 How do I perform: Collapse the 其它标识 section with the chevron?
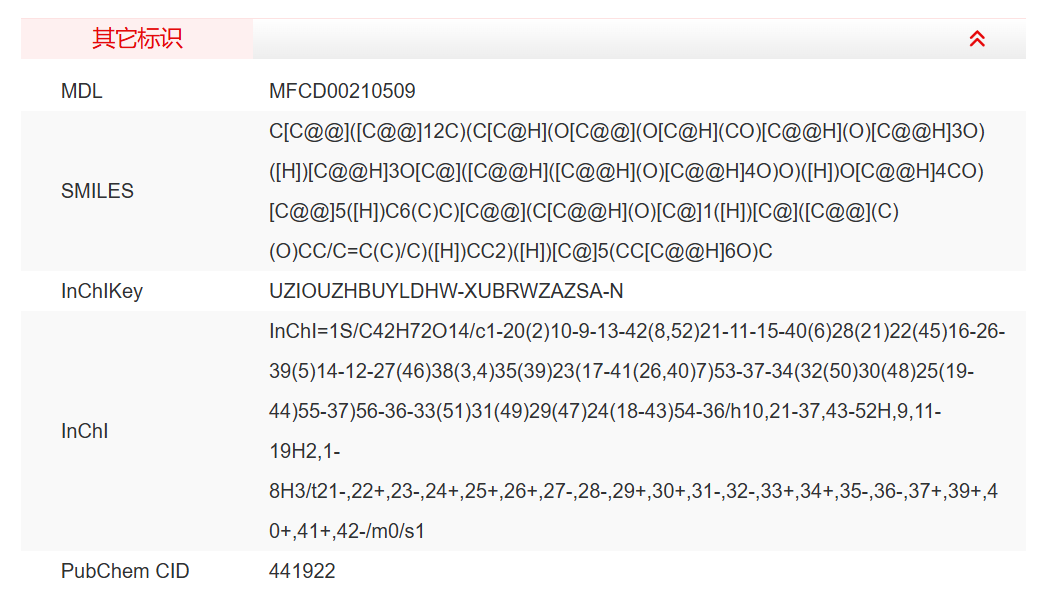click(x=977, y=39)
